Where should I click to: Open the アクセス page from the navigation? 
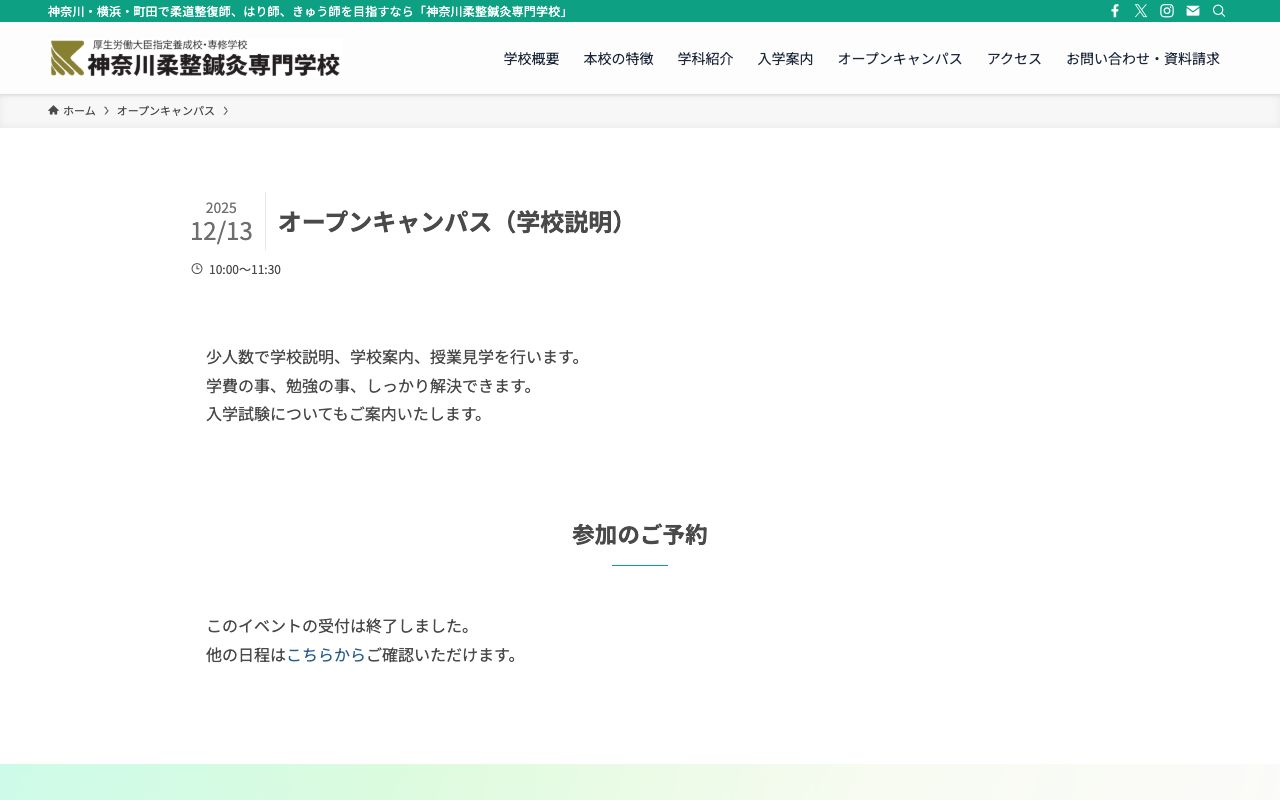(1014, 59)
